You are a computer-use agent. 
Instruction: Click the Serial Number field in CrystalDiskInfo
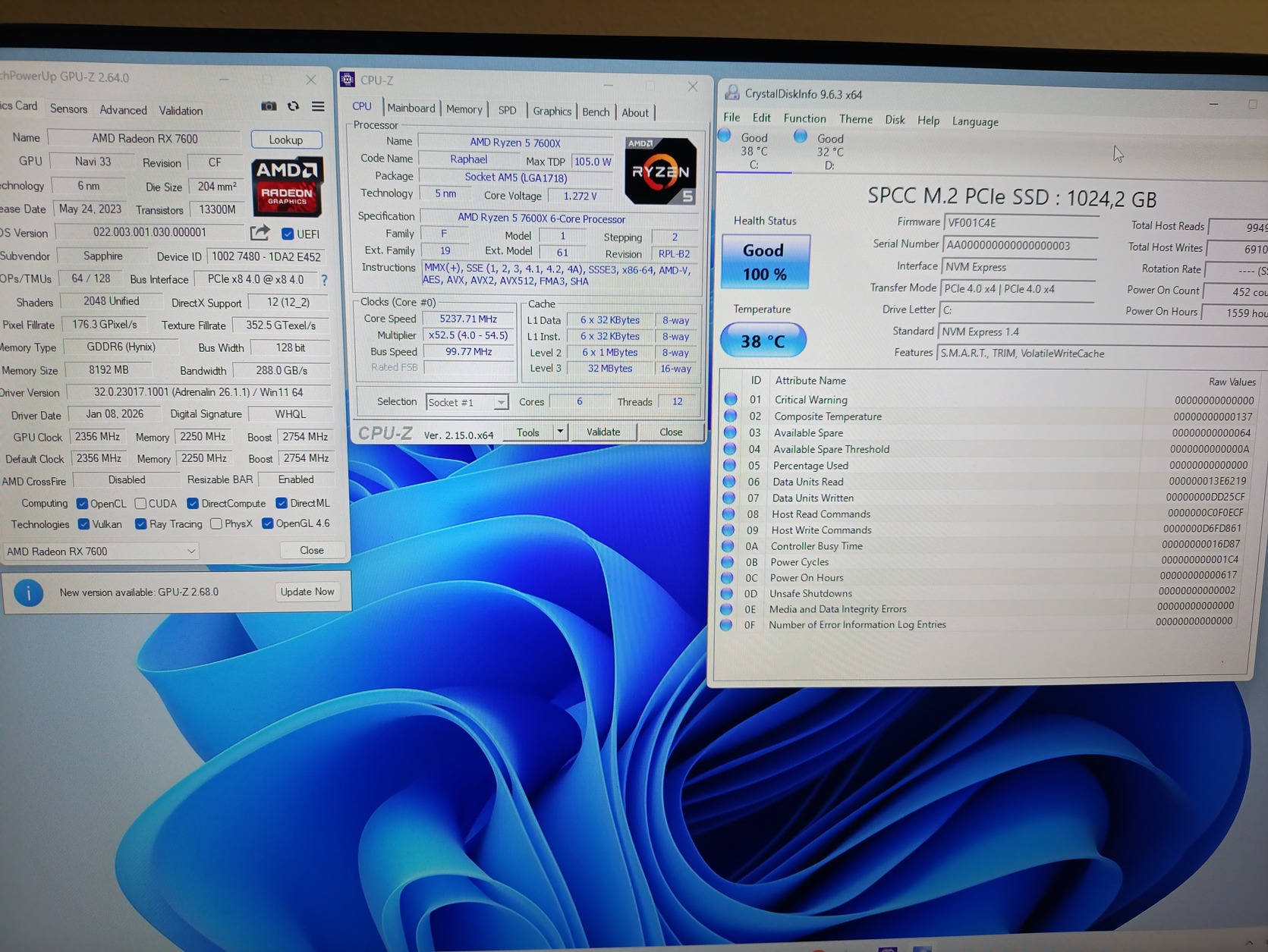1019,245
